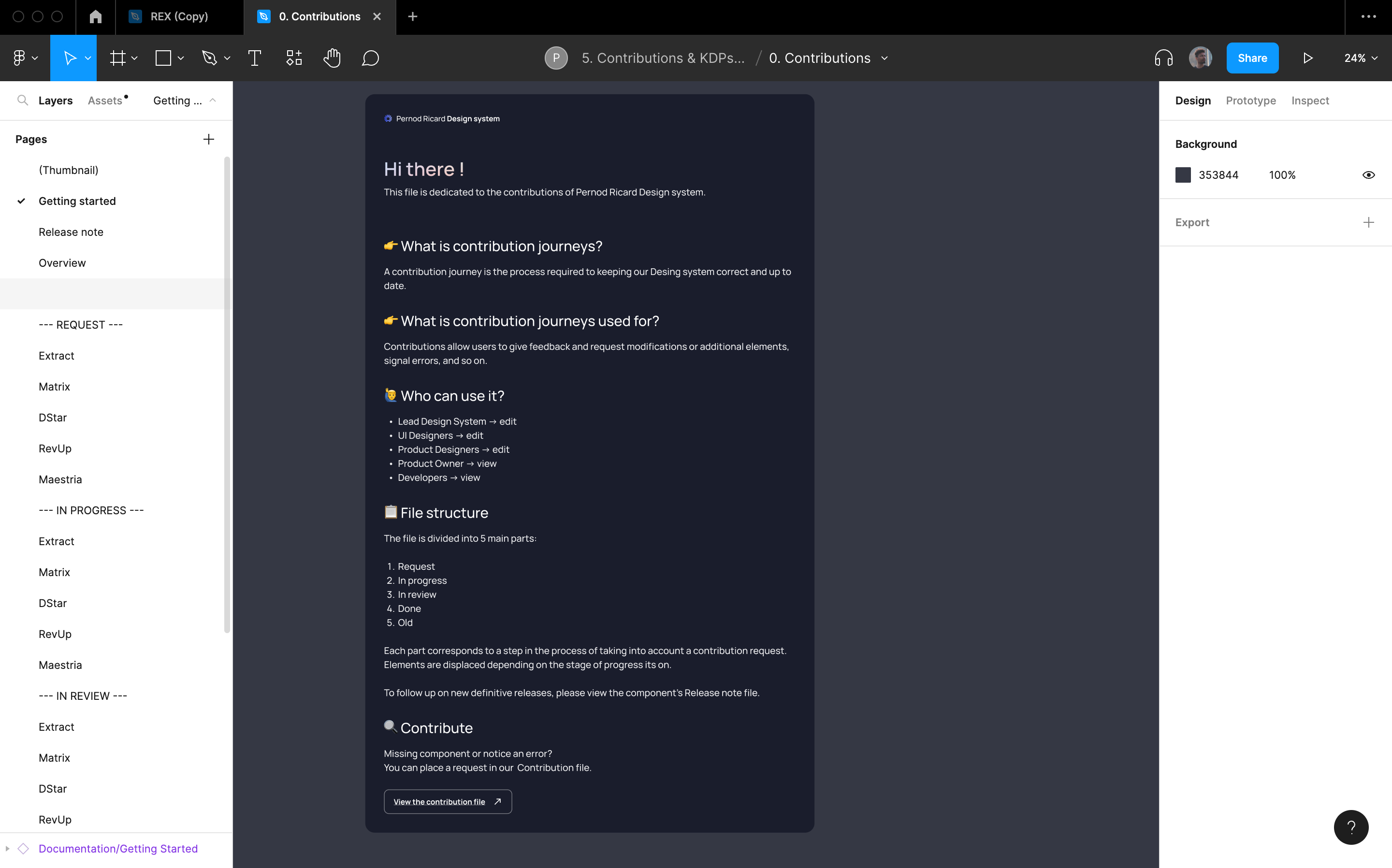Screen dimensions: 1392x868
Task: Start audio conversation with headphones icon
Action: 1163,58
